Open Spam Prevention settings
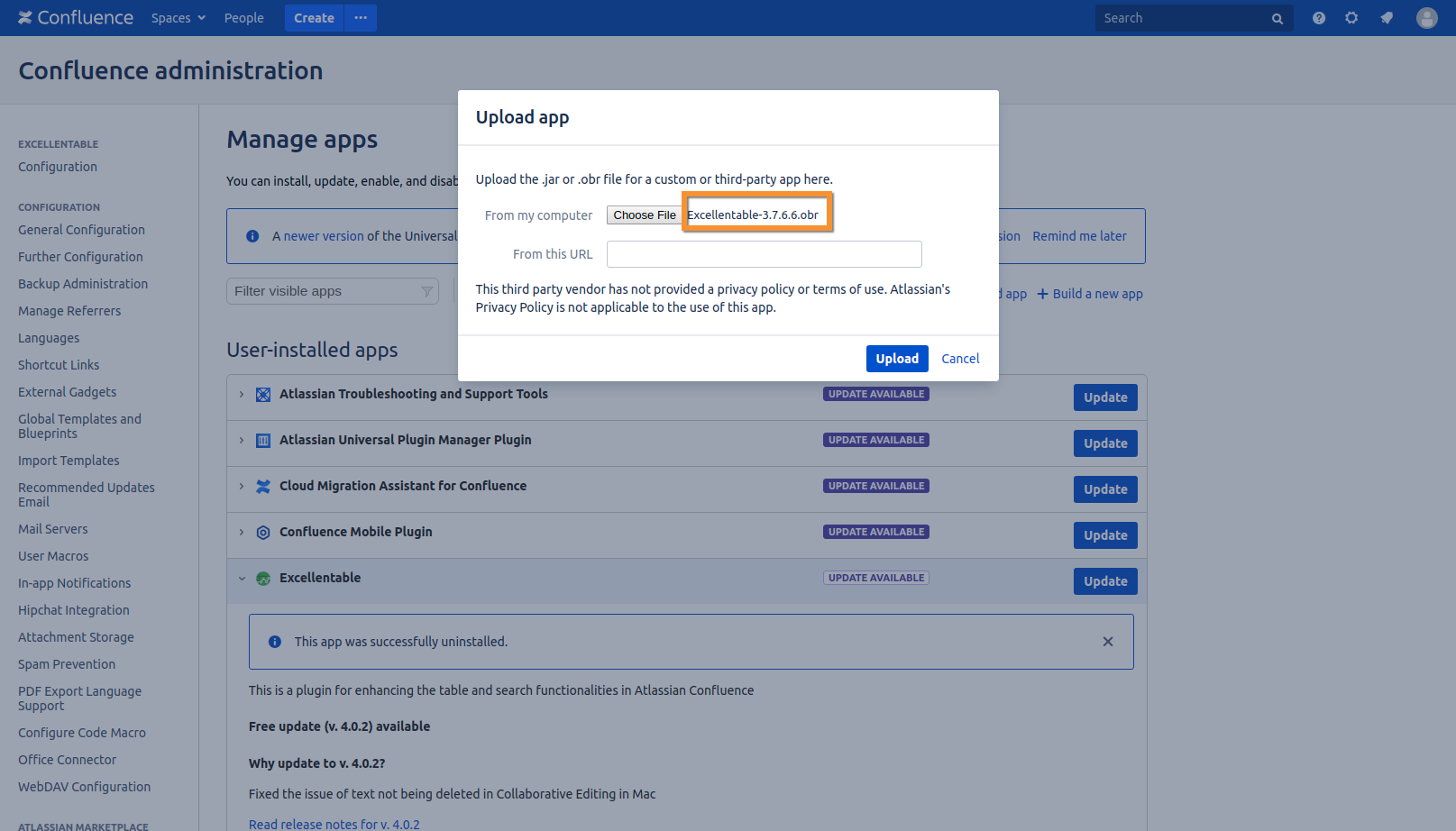The image size is (1456, 831). pyautogui.click(x=67, y=664)
